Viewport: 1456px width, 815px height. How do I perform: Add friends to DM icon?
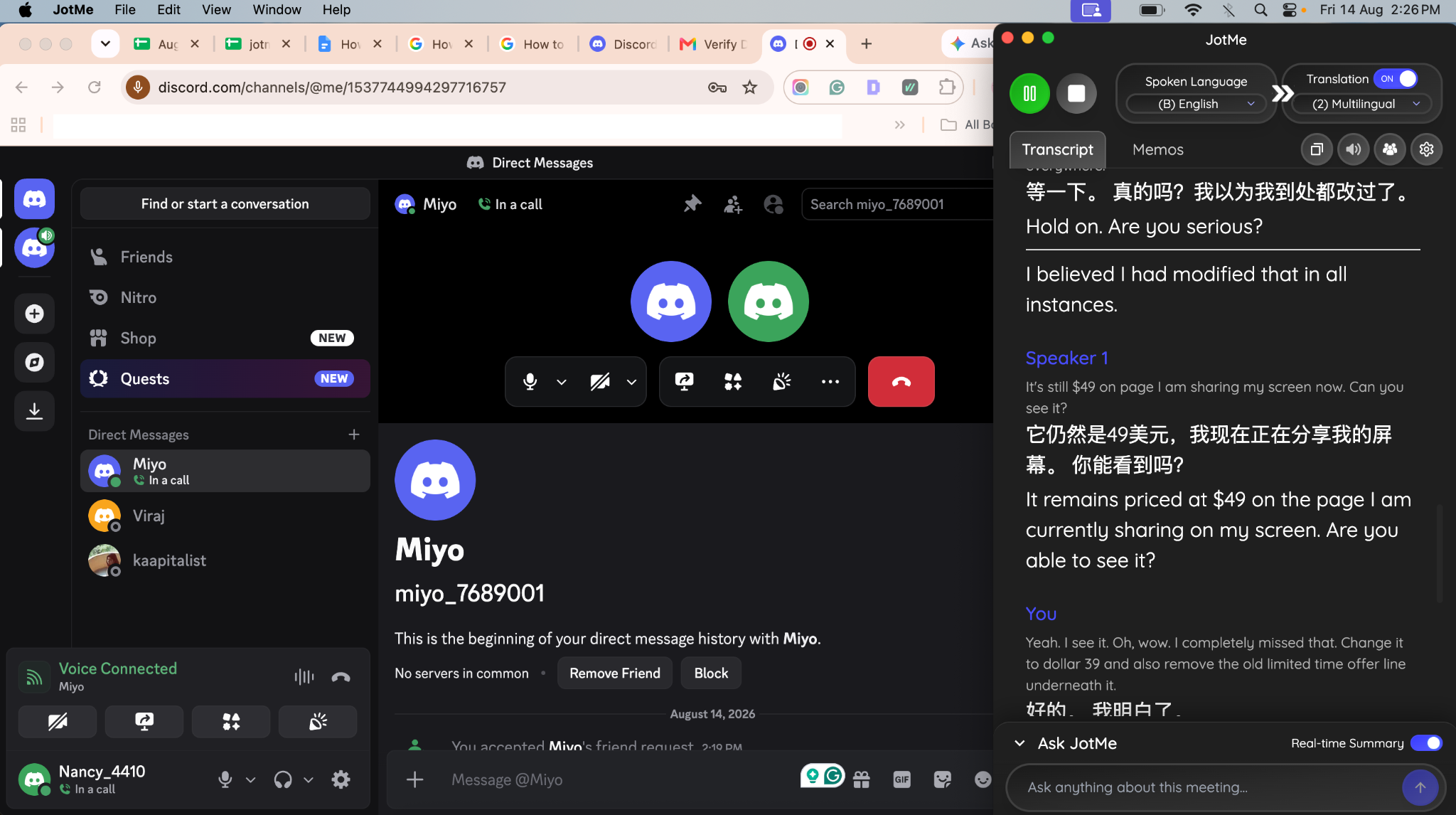pos(733,205)
